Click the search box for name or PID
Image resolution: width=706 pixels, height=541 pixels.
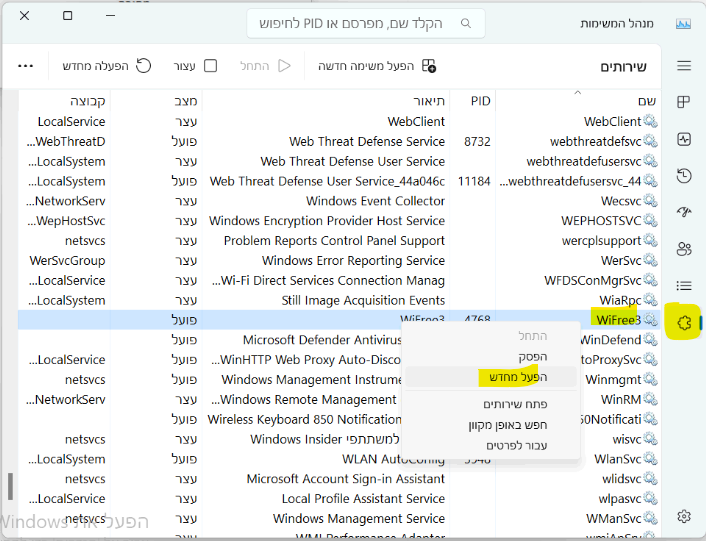(365, 23)
